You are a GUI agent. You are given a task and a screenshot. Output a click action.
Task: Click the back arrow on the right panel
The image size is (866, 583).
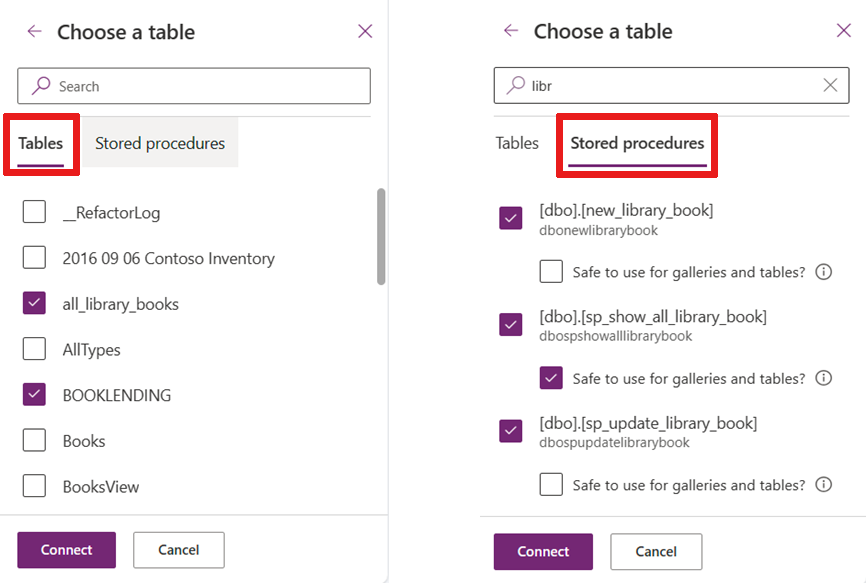pos(510,31)
